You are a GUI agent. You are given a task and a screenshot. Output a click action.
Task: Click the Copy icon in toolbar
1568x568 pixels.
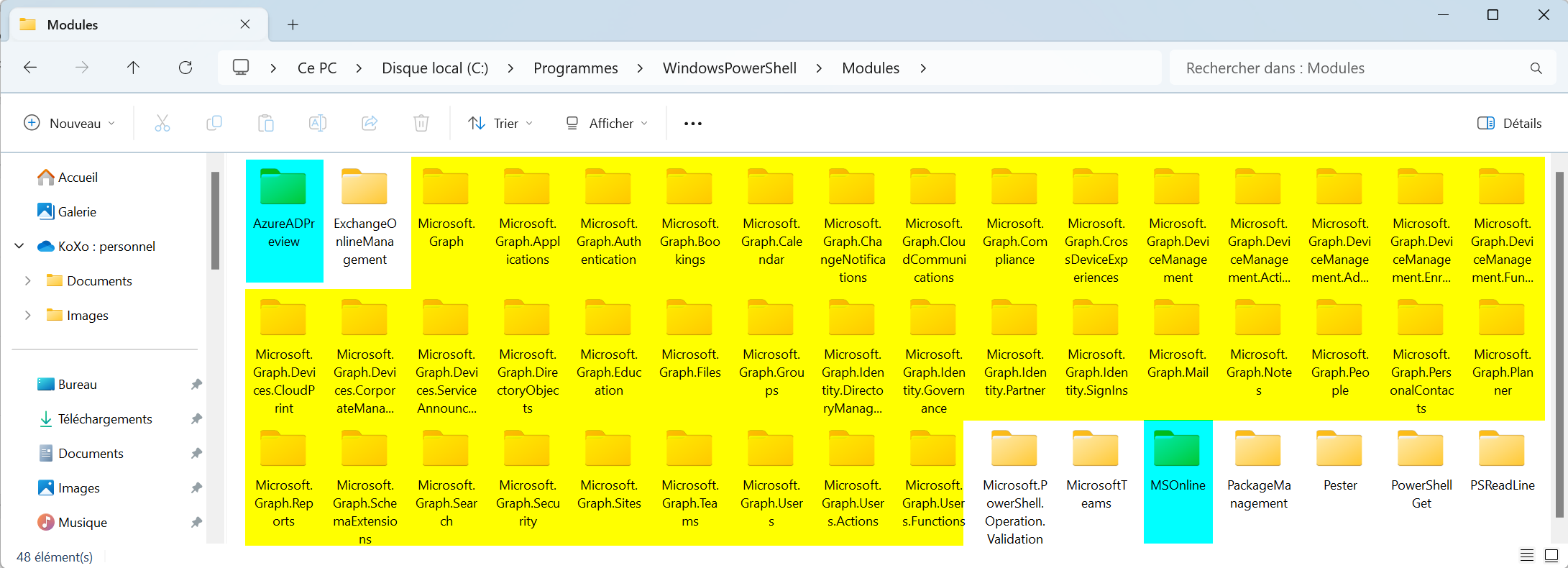click(x=214, y=124)
